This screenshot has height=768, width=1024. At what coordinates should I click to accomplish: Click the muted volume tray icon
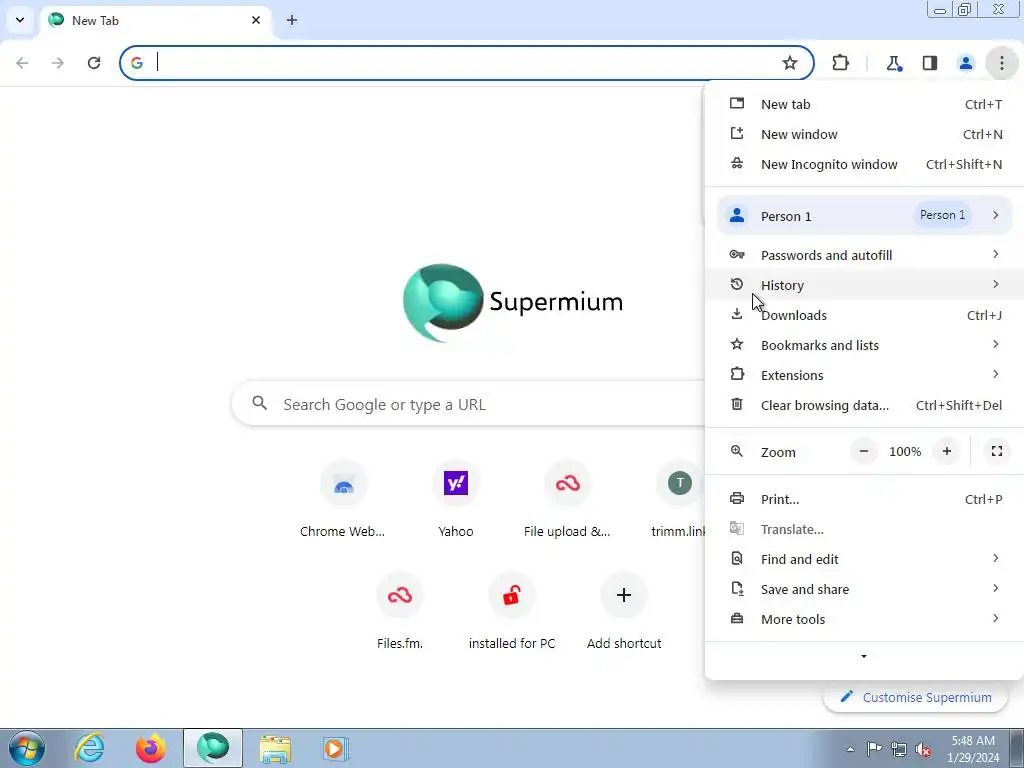point(923,749)
